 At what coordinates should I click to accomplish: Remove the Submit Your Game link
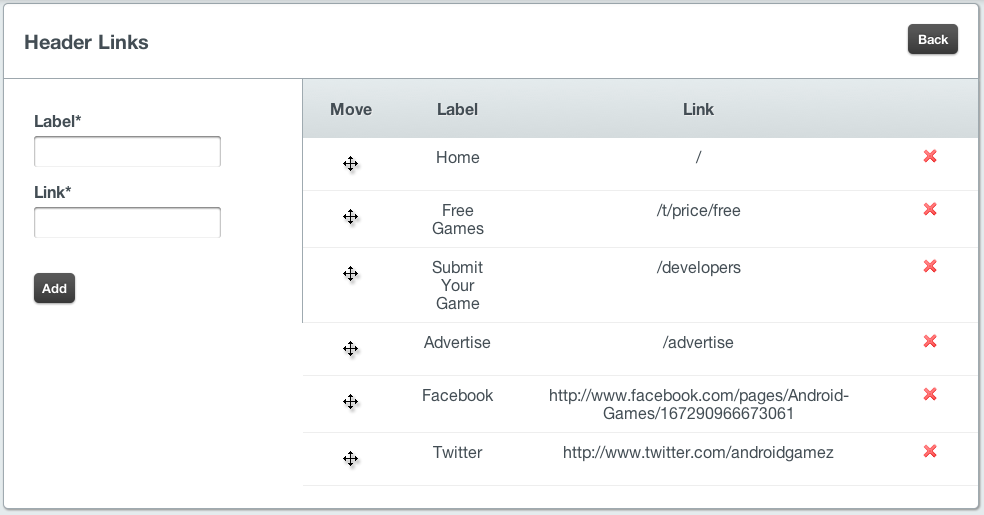pyautogui.click(x=930, y=266)
